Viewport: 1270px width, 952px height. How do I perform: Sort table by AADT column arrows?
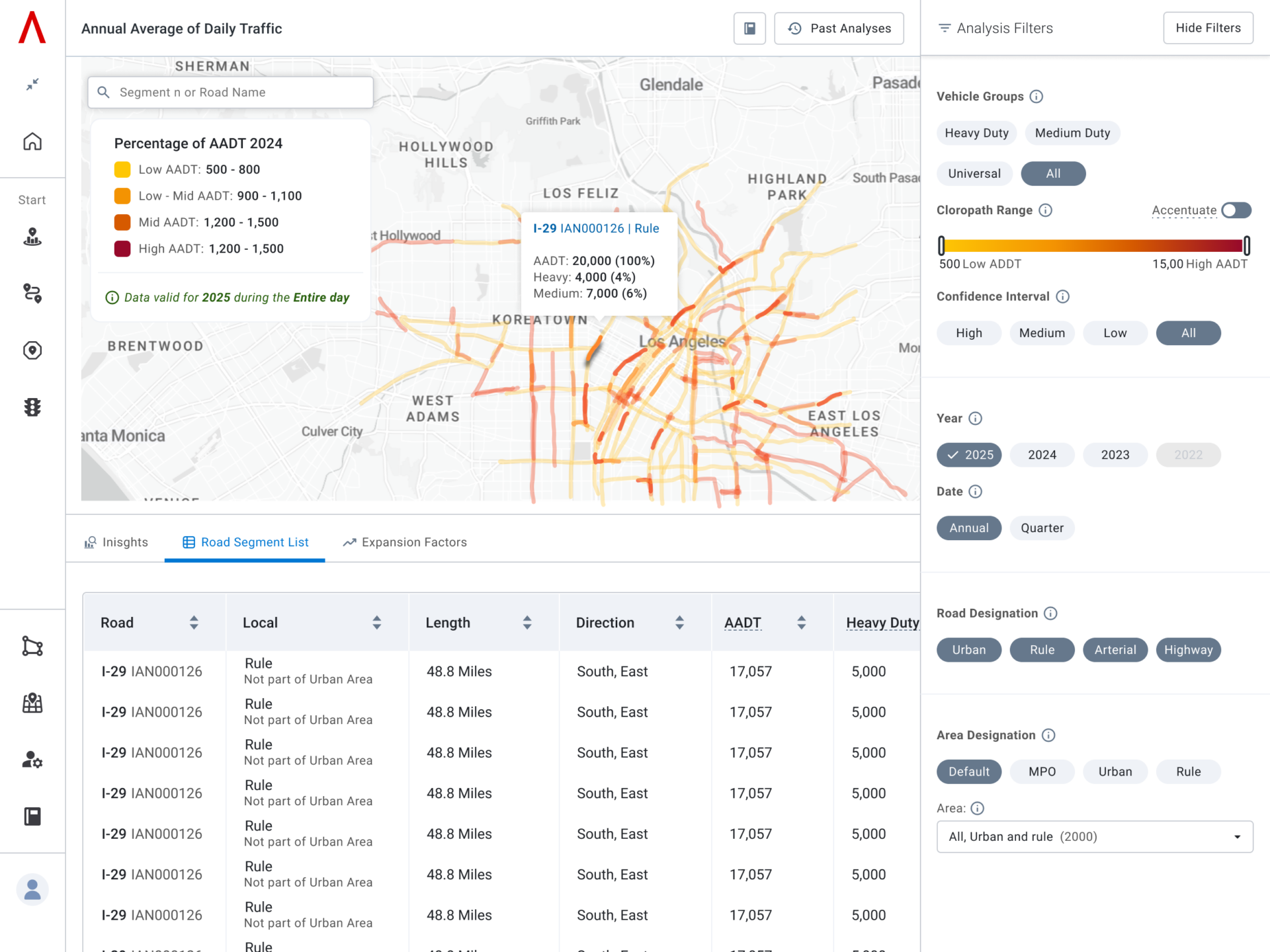click(801, 623)
